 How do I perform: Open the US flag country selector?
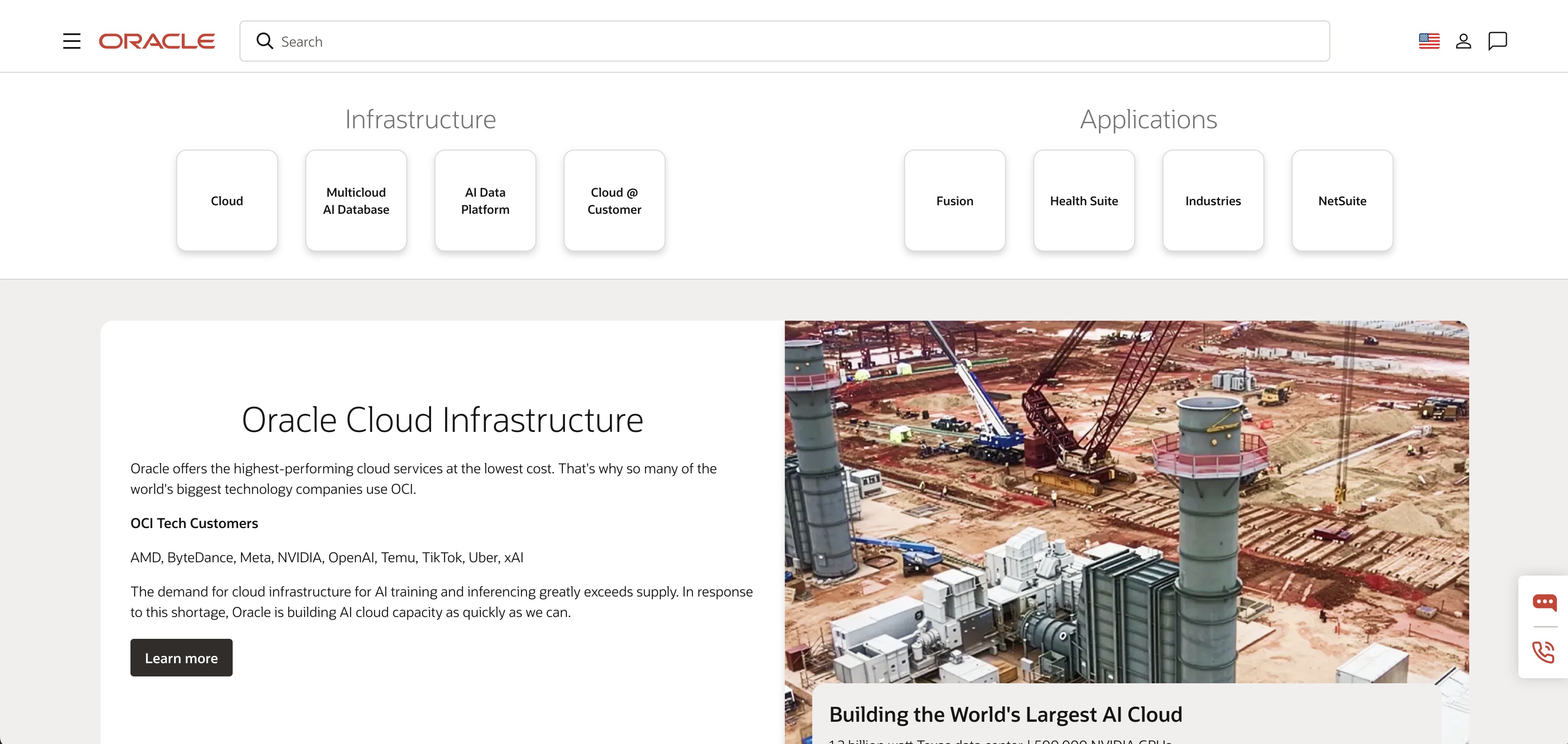[1429, 41]
